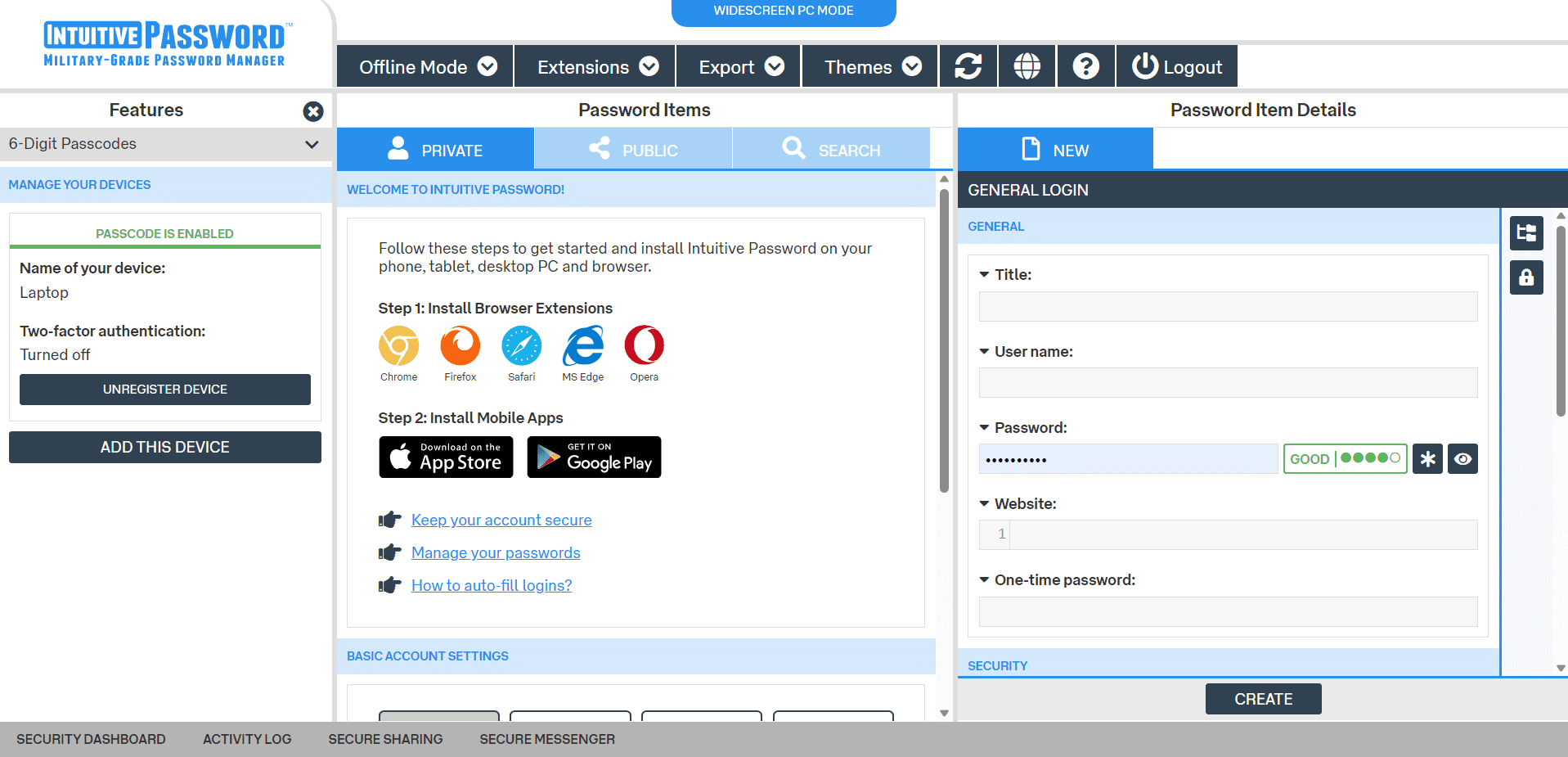Open SECURE SHARING in bottom bar

pyautogui.click(x=385, y=739)
